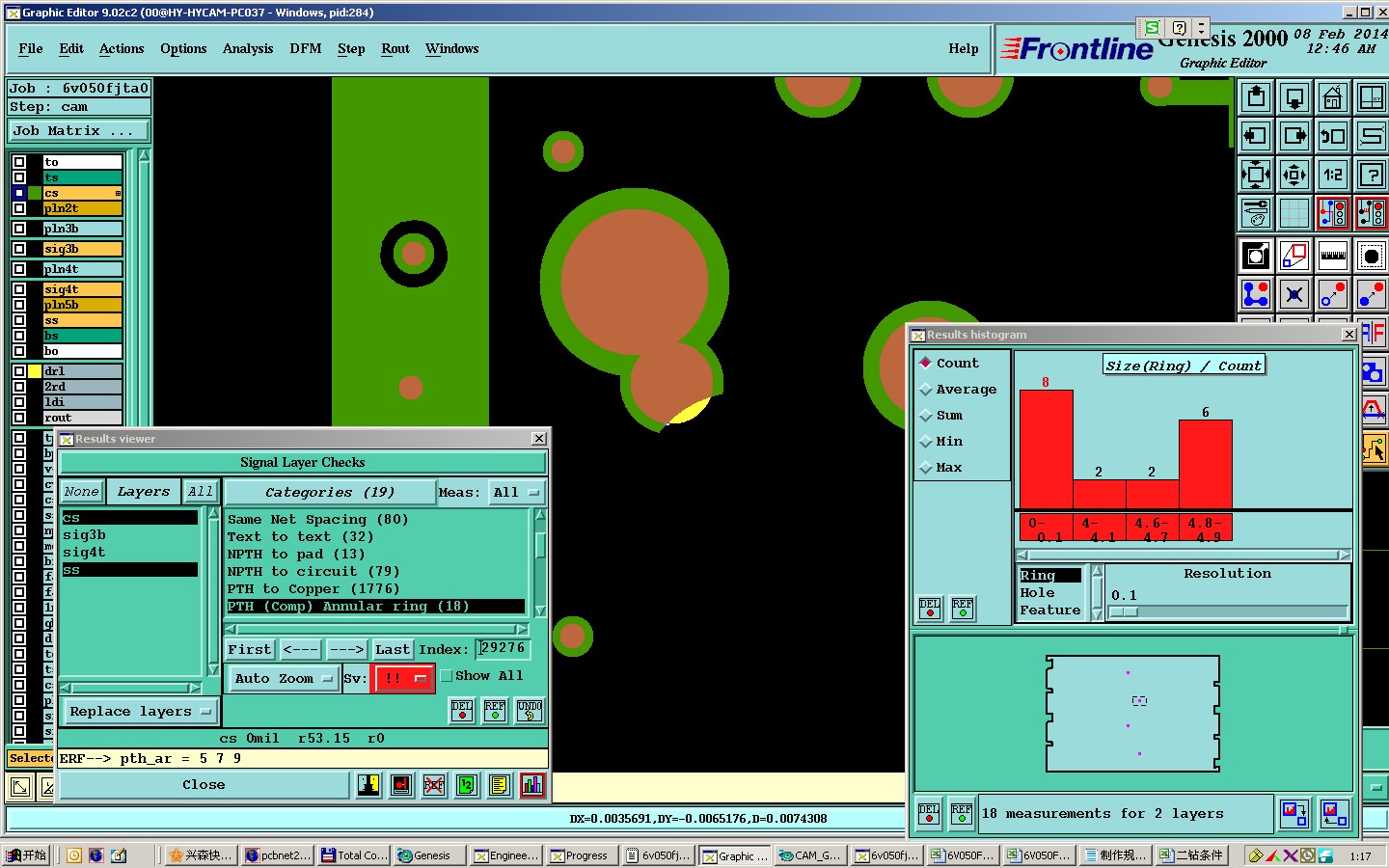Open the Auto Zoom dropdown
Screen dimensions: 1389x868
click(x=284, y=679)
